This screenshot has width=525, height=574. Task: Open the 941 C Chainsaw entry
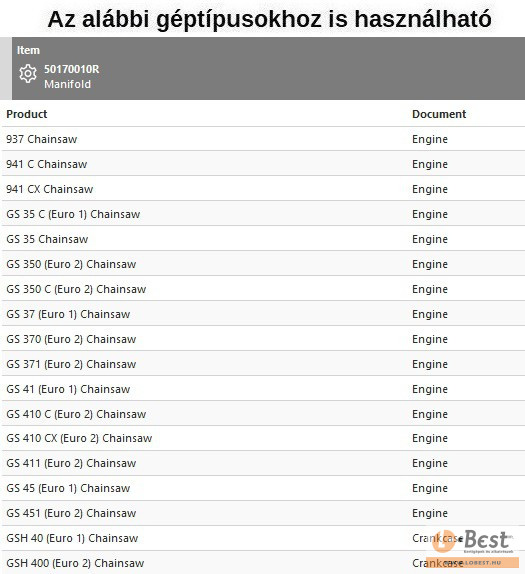[46, 164]
